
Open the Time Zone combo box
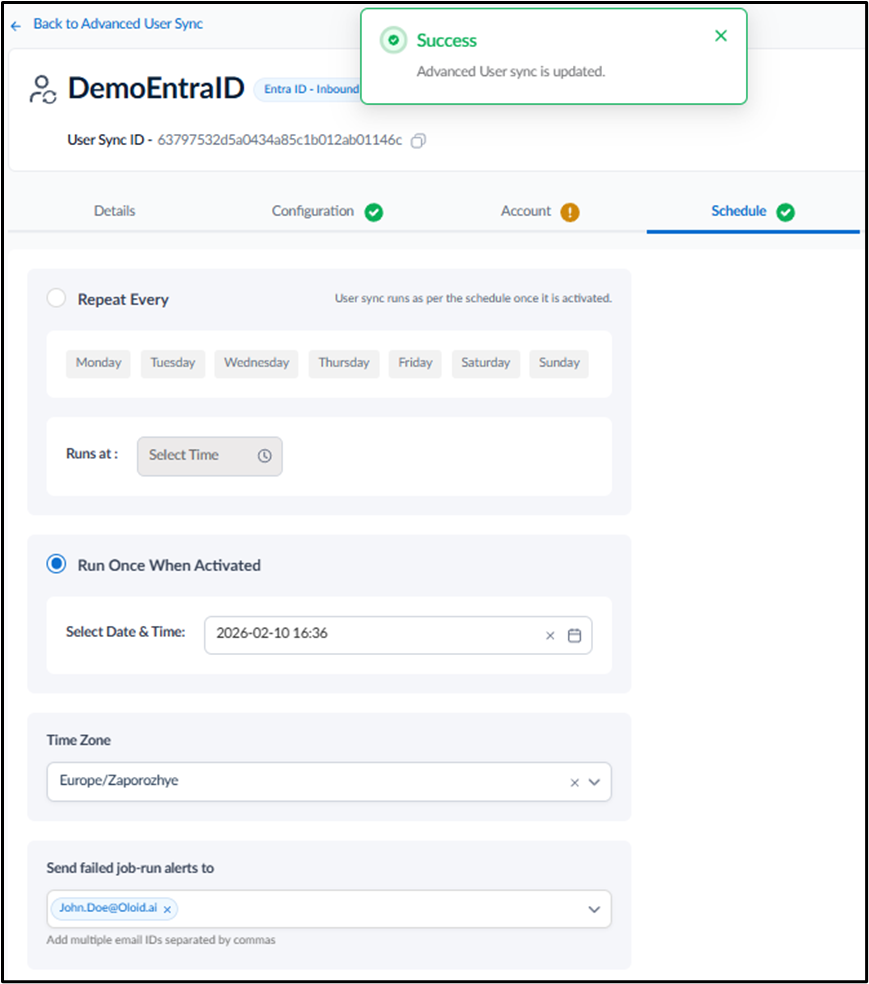[329, 782]
